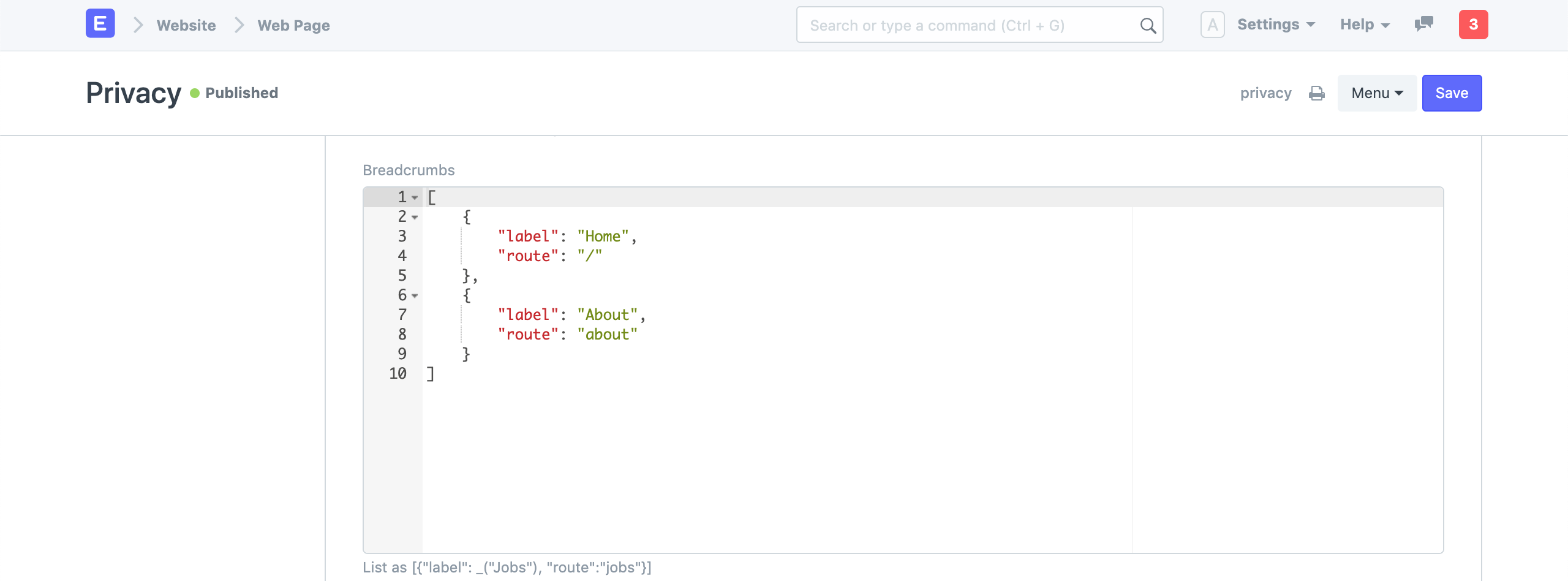Image resolution: width=1568 pixels, height=581 pixels.
Task: Click the E home logo icon
Action: pyautogui.click(x=100, y=24)
